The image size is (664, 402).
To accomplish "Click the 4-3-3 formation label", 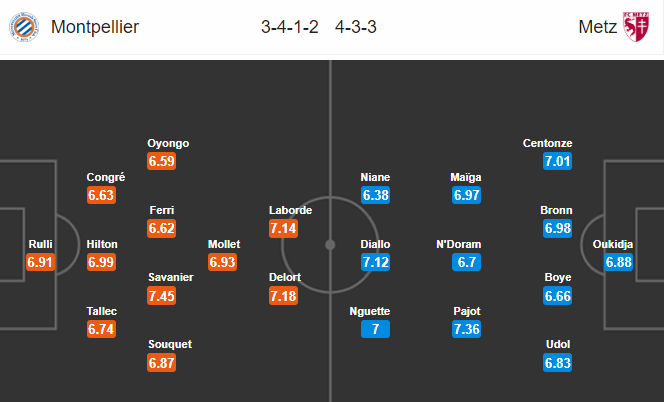I will tap(356, 27).
